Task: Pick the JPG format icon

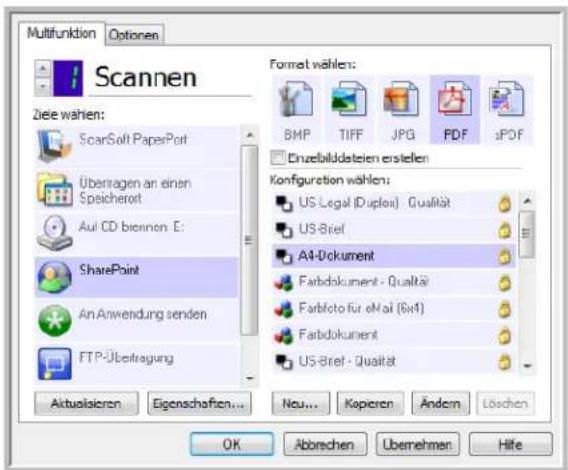Action: point(401,100)
